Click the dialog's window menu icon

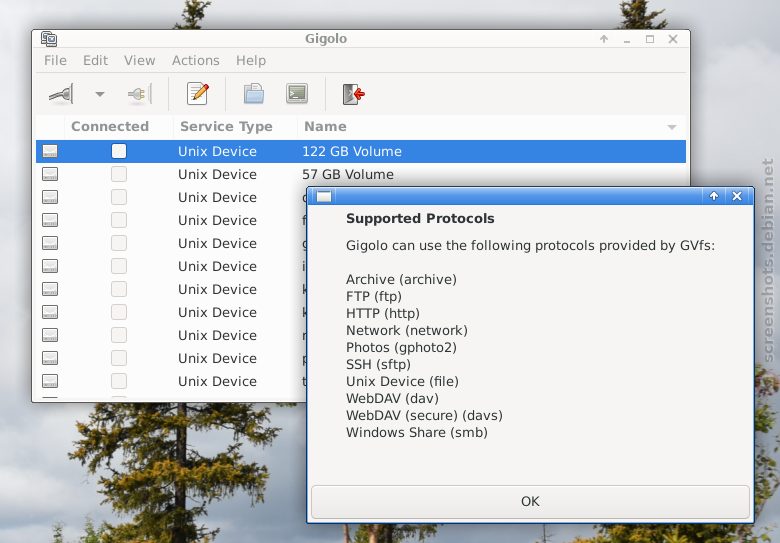tap(324, 196)
